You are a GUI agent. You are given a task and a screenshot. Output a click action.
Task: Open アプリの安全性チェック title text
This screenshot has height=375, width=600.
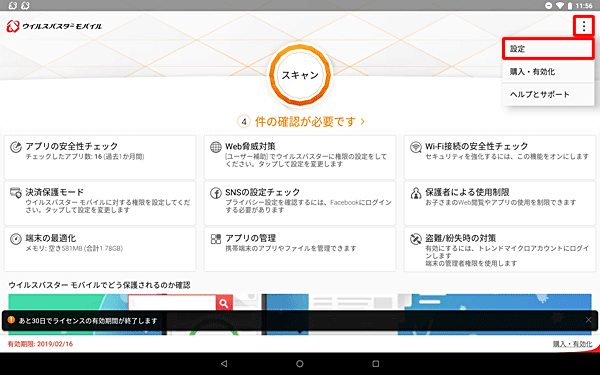click(x=72, y=146)
